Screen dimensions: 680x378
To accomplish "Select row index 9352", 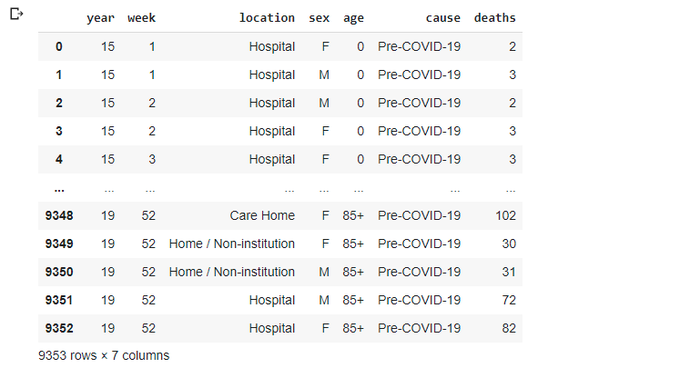I will (59, 328).
